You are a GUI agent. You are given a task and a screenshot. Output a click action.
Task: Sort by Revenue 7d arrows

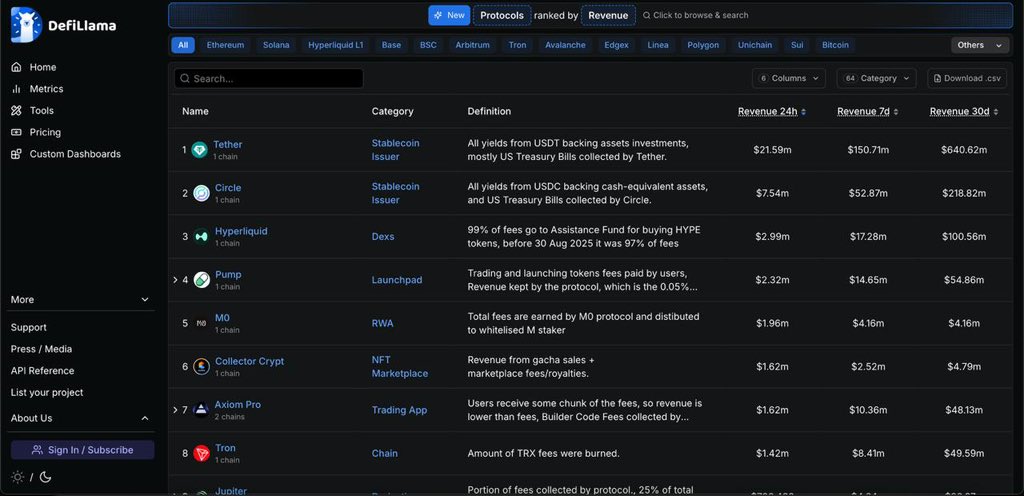pyautogui.click(x=896, y=112)
